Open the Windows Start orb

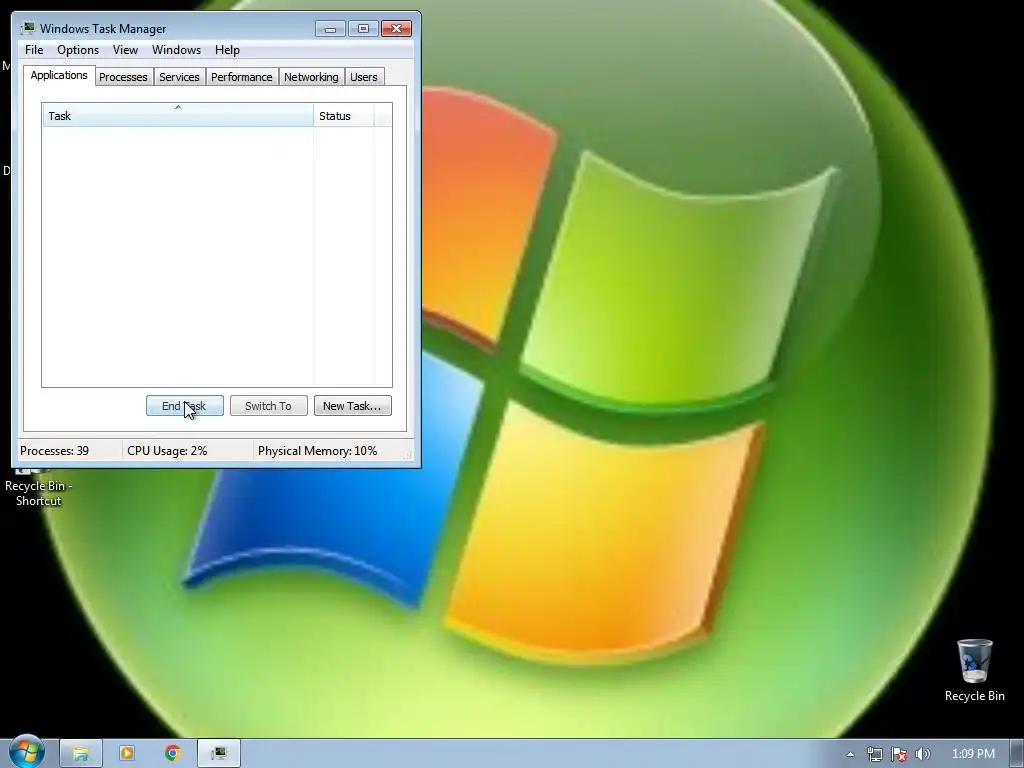(27, 751)
